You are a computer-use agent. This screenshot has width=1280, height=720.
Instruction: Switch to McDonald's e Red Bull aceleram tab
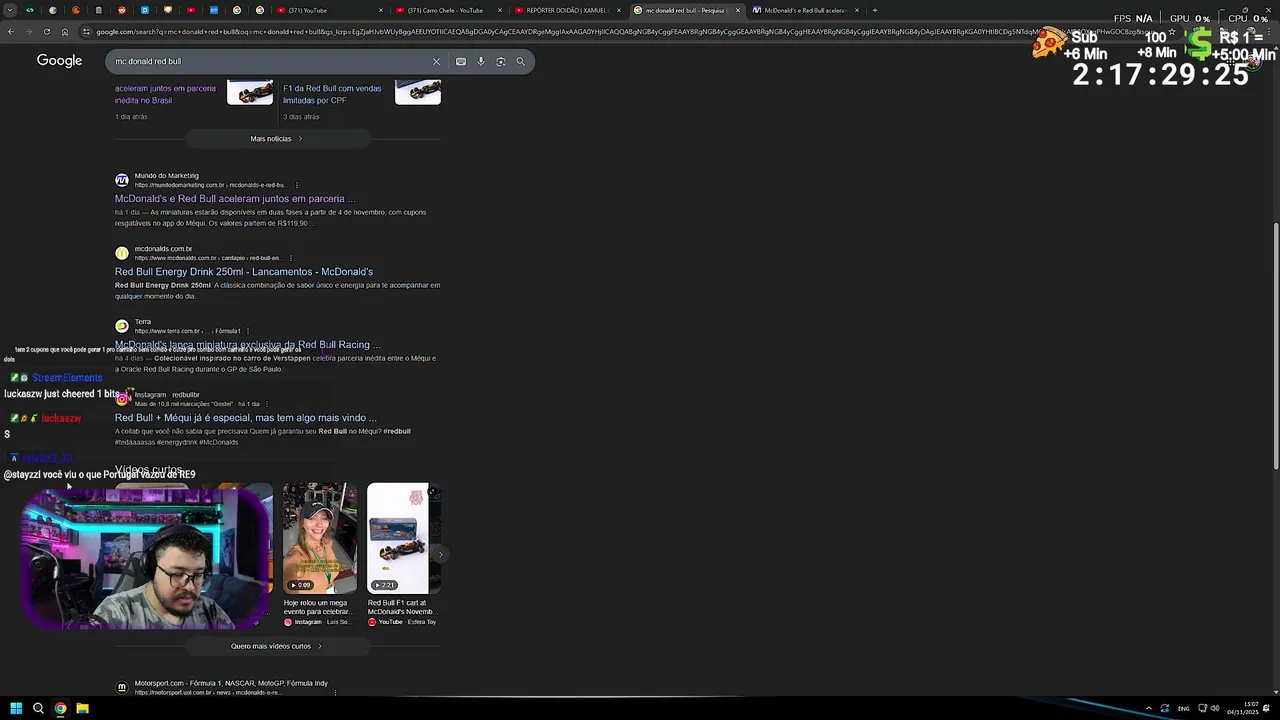(805, 10)
